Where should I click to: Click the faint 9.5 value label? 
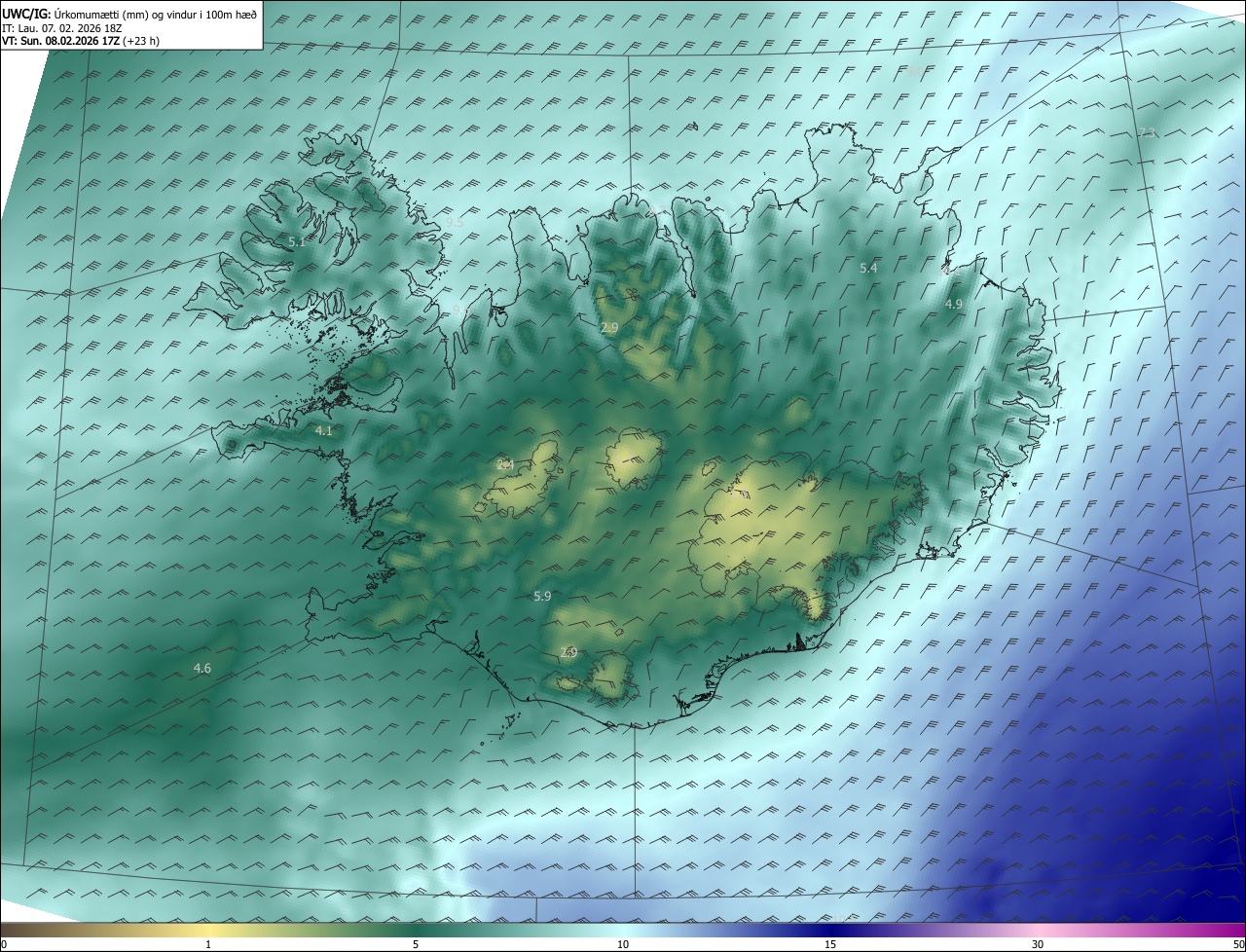(x=455, y=223)
